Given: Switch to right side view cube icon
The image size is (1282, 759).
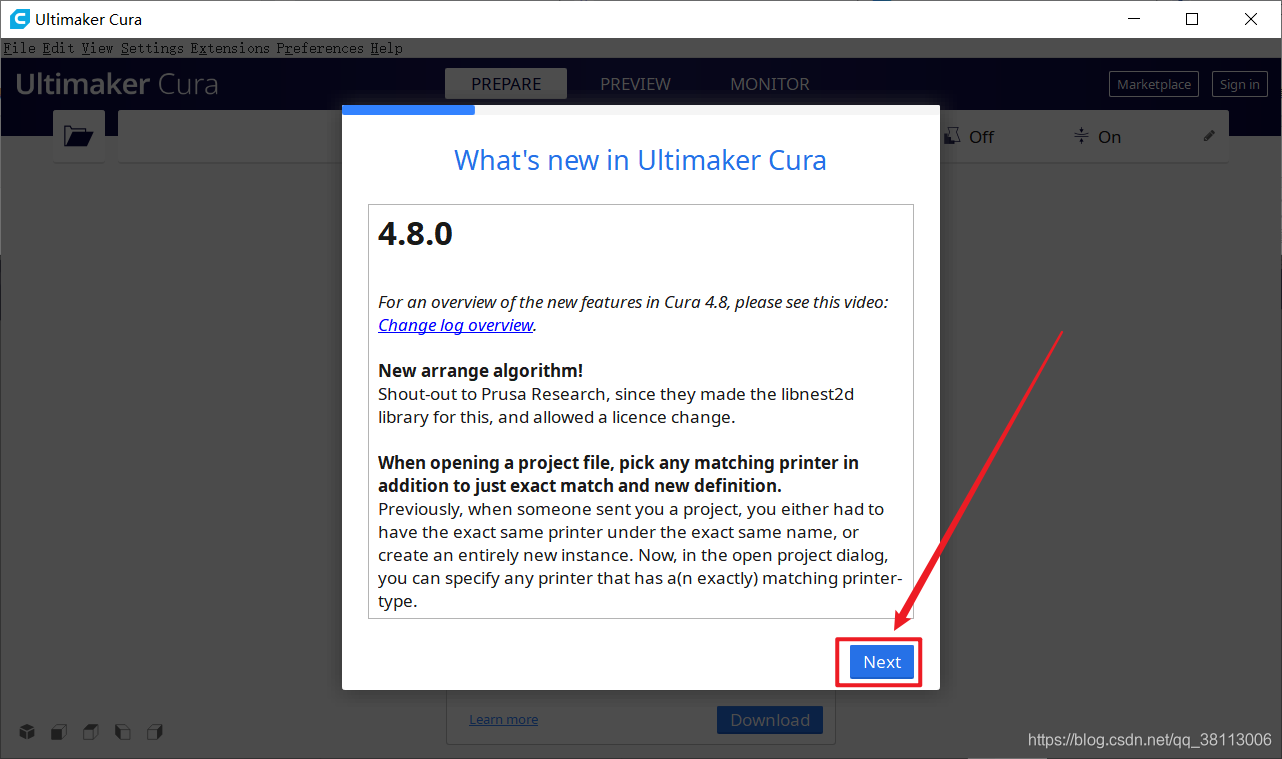Looking at the screenshot, I should (x=155, y=732).
